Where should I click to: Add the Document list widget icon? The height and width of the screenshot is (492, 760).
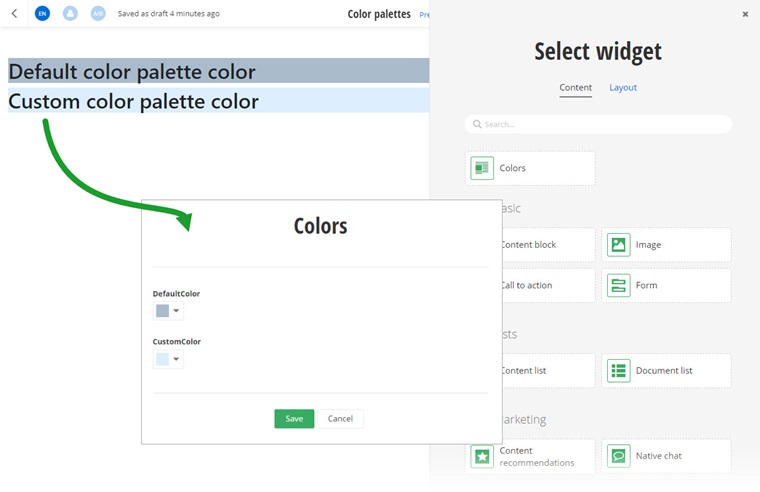coord(619,371)
